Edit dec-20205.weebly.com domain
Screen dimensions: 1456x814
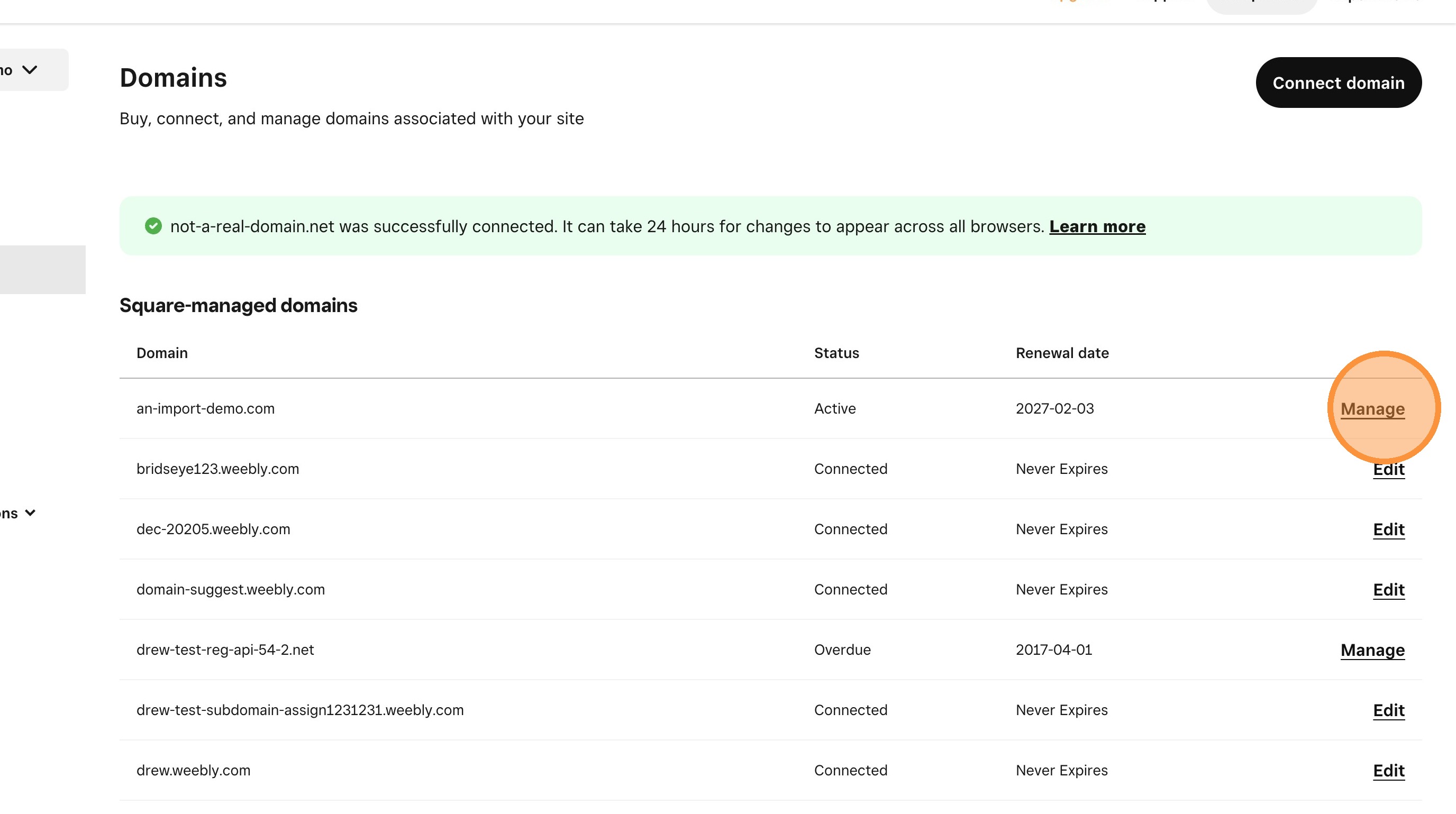point(1388,529)
